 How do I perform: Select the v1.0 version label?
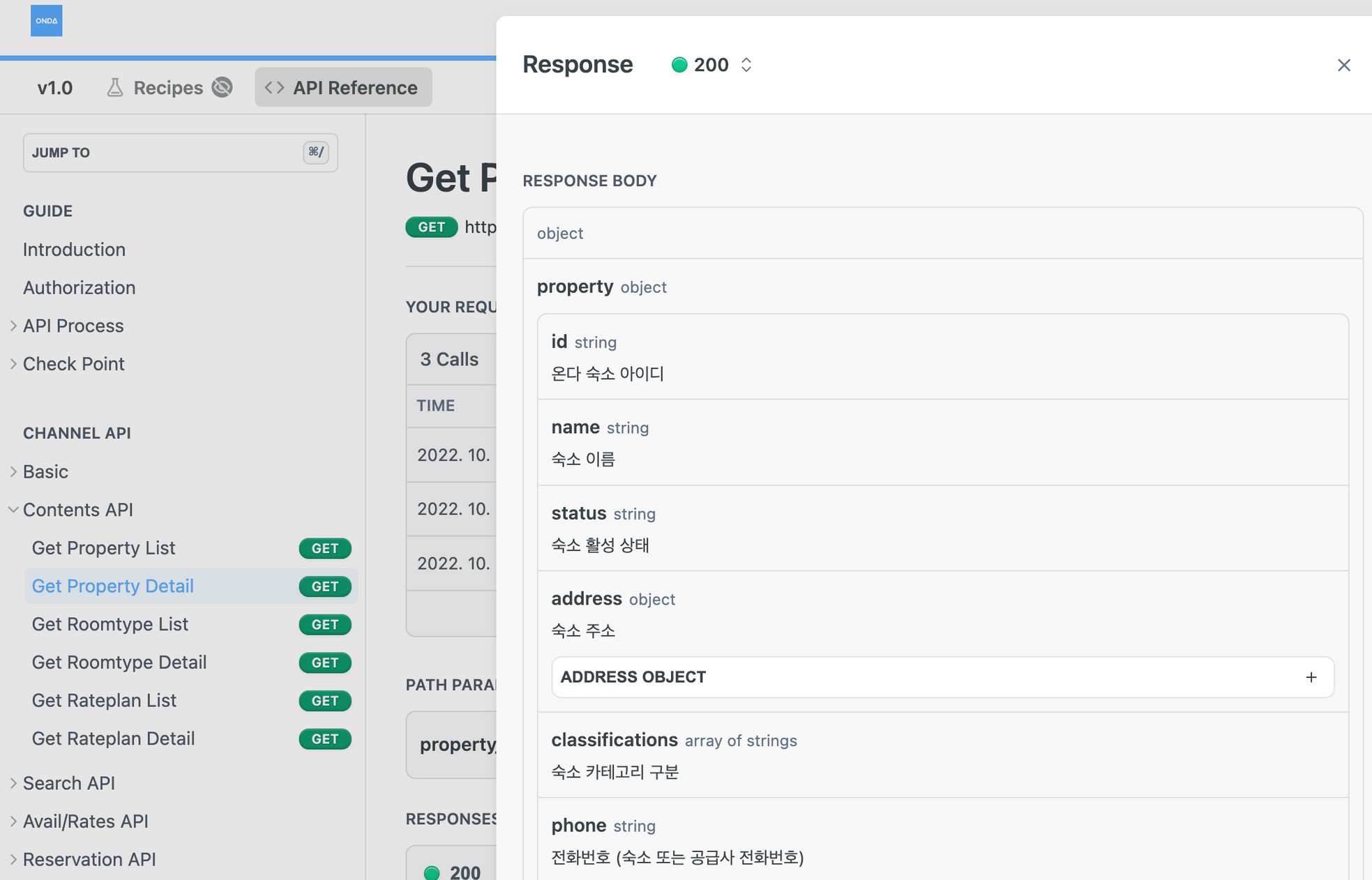[x=55, y=88]
